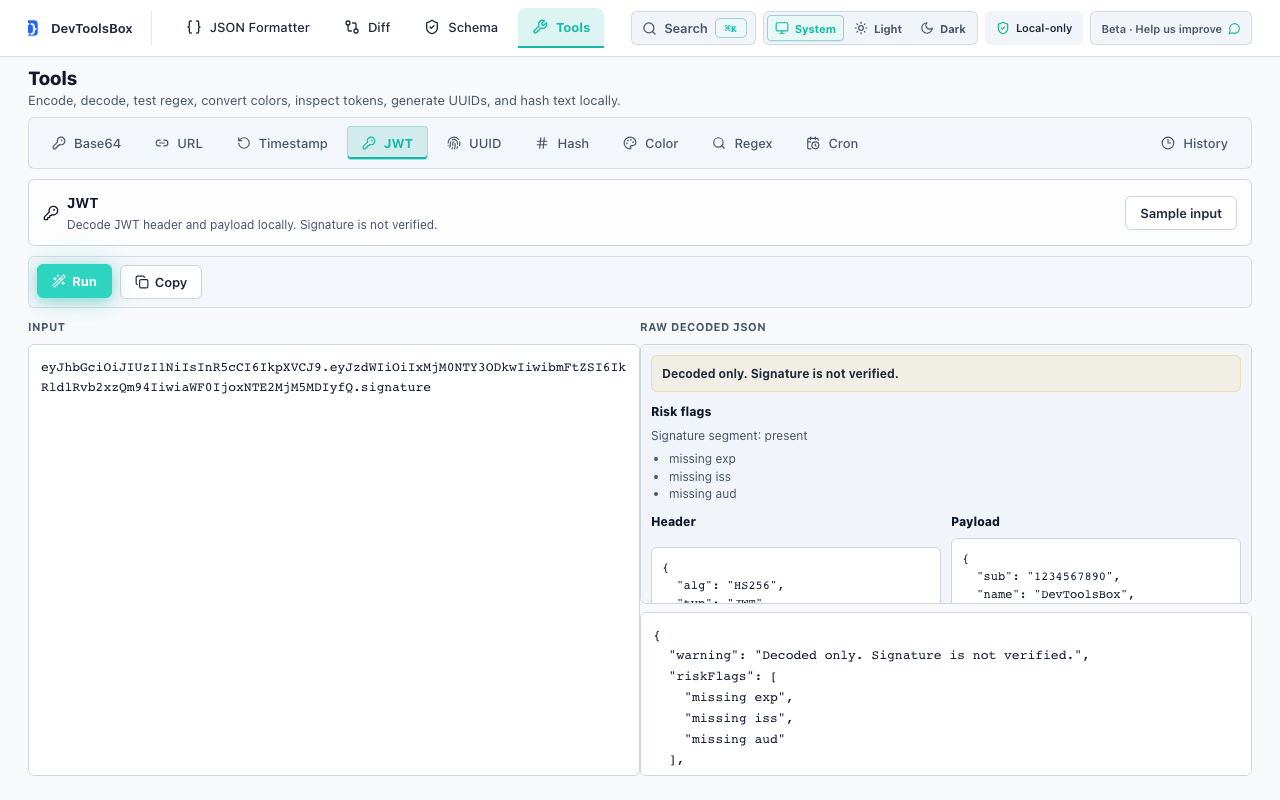
Task: Click the 'missing iss' bullet item
Action: pyautogui.click(x=700, y=477)
